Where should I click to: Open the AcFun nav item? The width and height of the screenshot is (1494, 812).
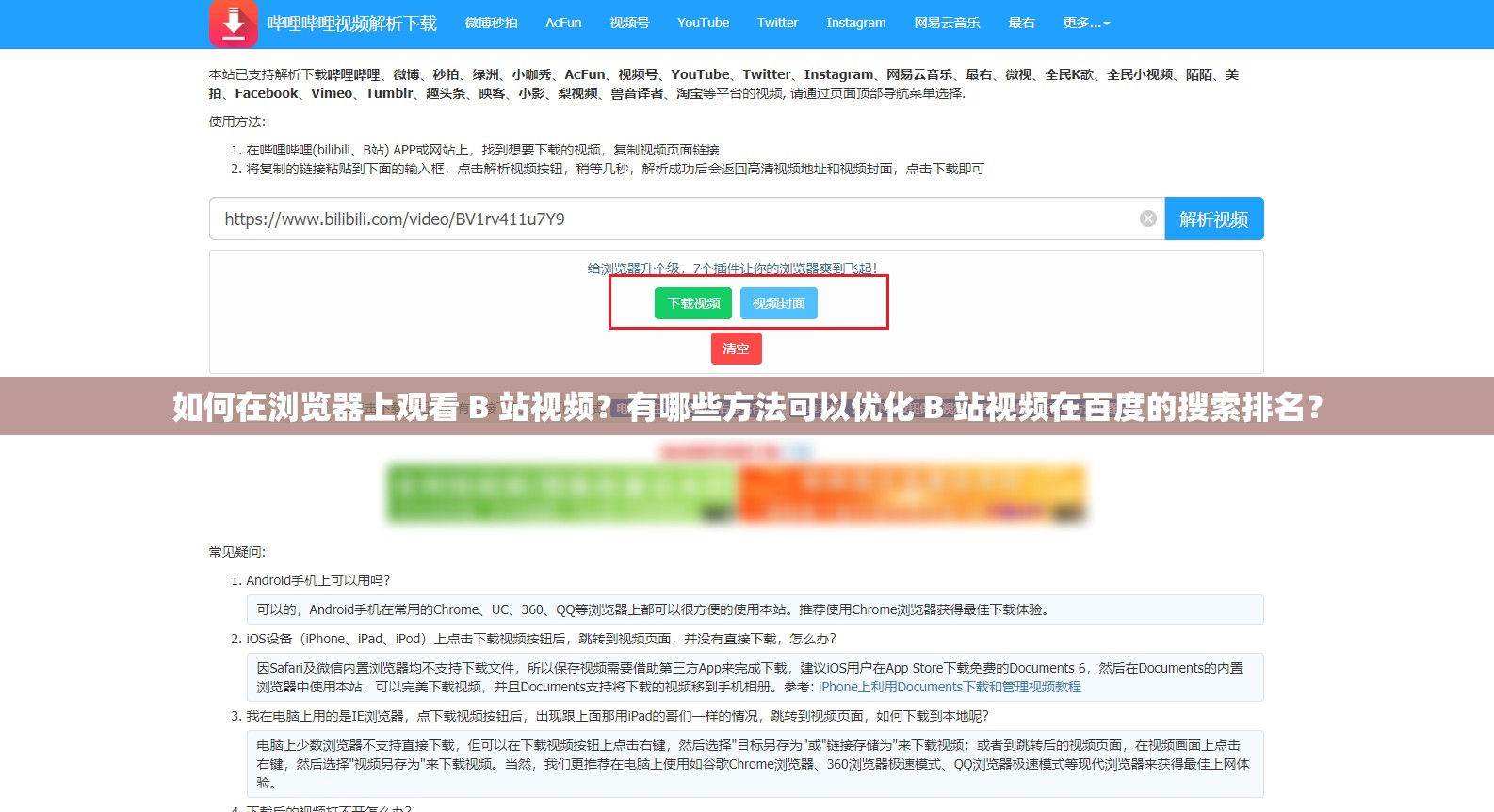click(563, 23)
